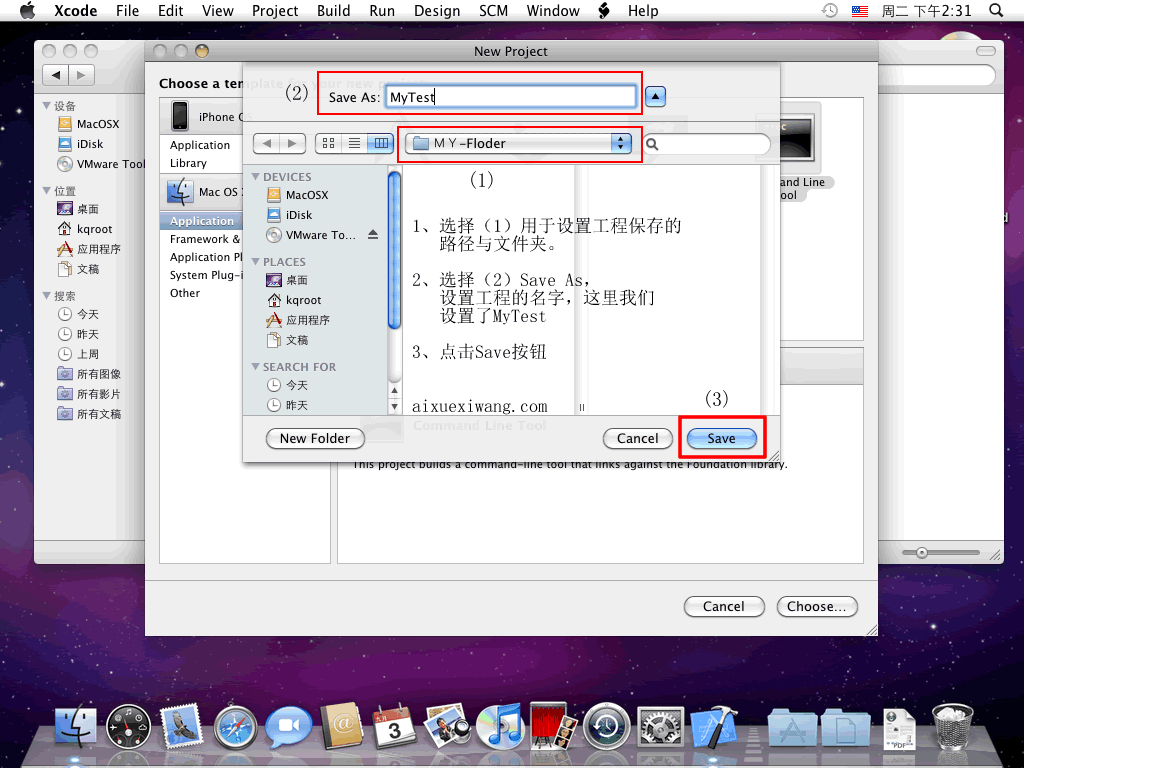Open Time Machine status icon in menu bar
The height and width of the screenshot is (768, 1152).
pos(829,10)
